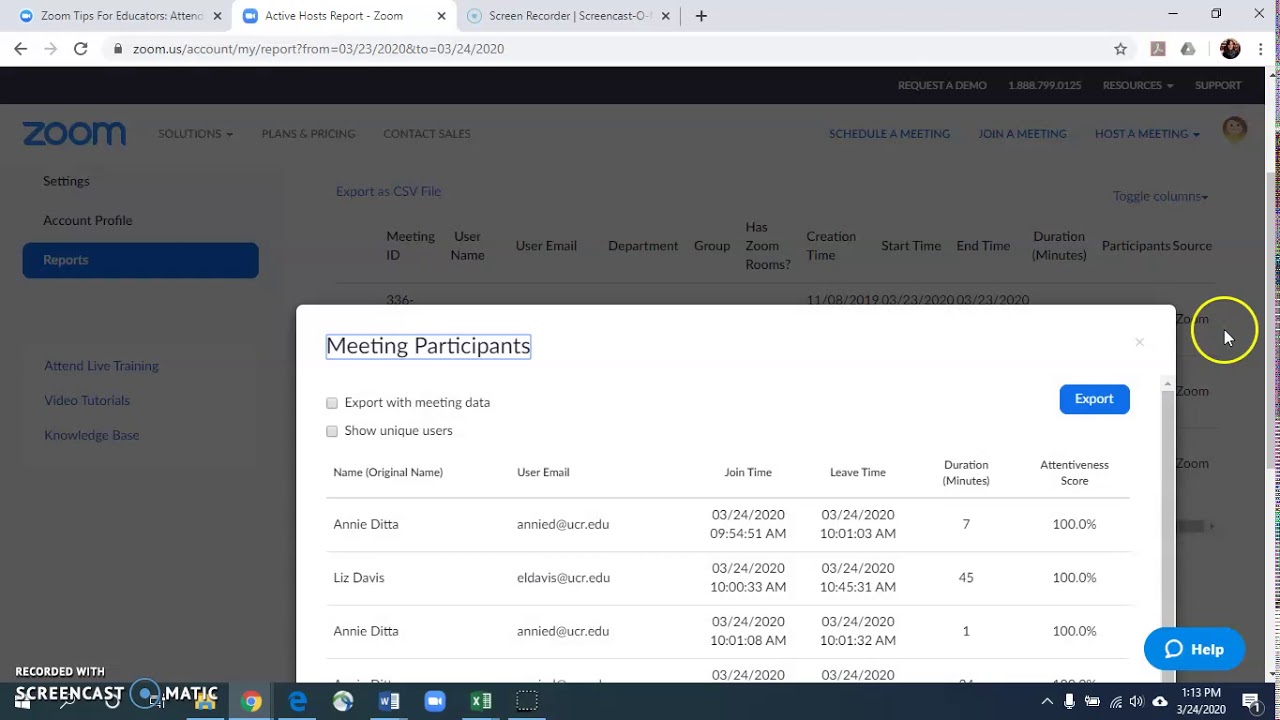Enable Export with meeting data checkbox

tap(332, 403)
